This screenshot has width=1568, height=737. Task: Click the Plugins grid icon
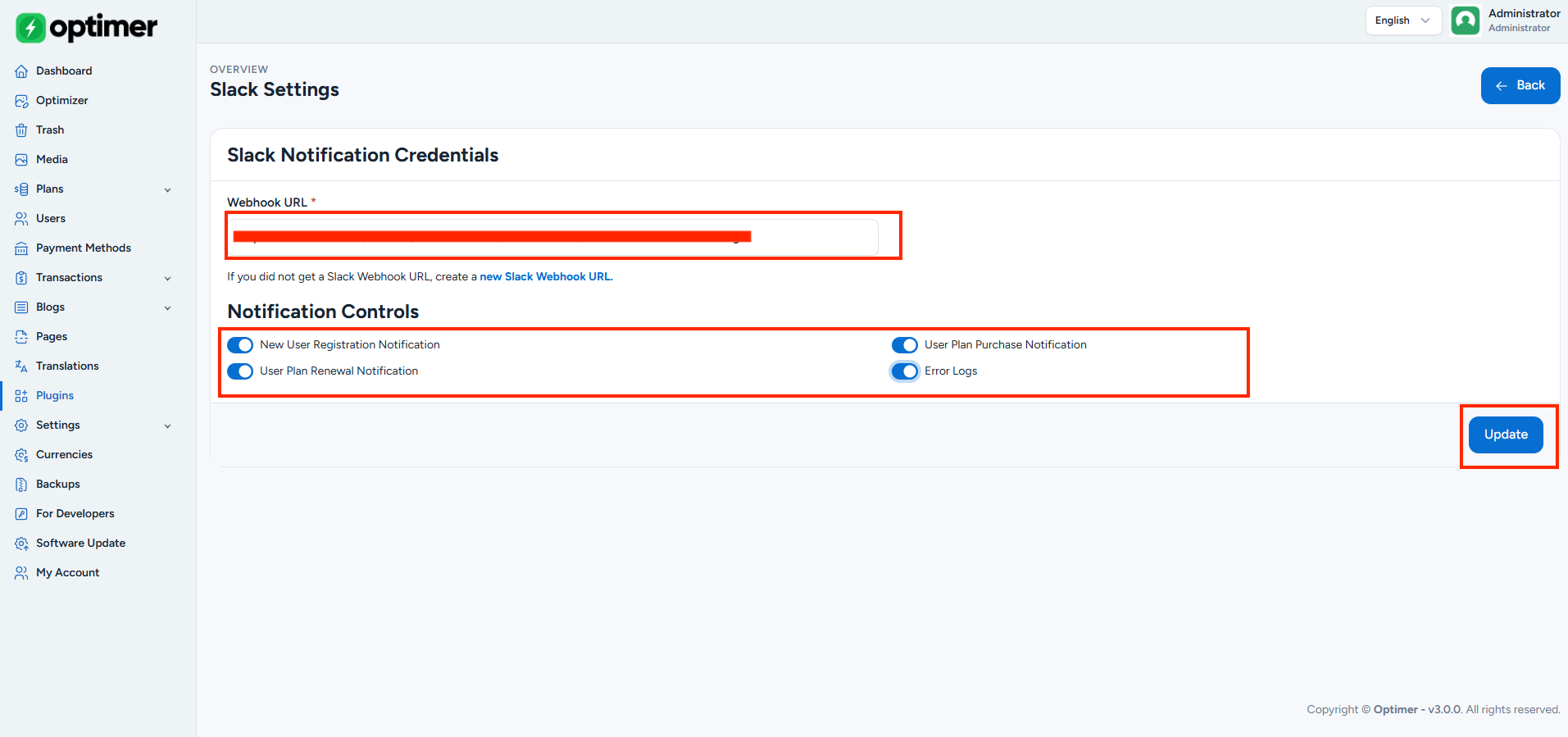pyautogui.click(x=21, y=396)
